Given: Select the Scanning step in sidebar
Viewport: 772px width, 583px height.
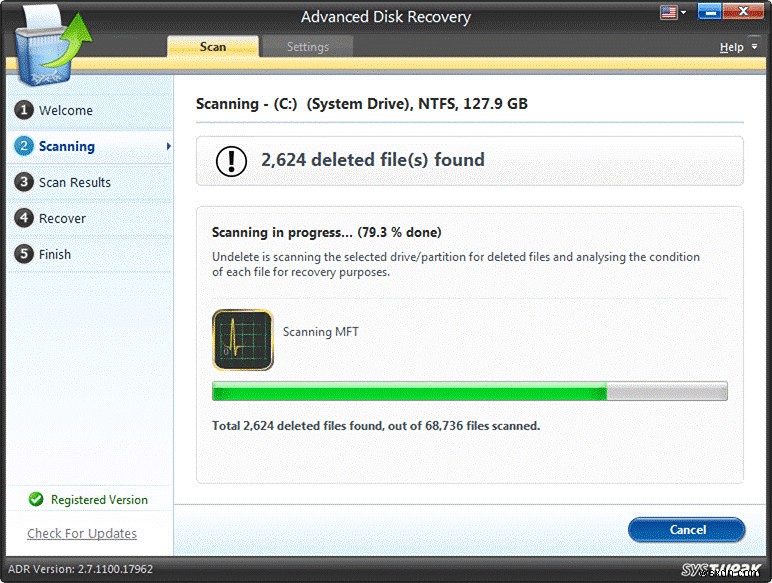Looking at the screenshot, I should (90, 146).
